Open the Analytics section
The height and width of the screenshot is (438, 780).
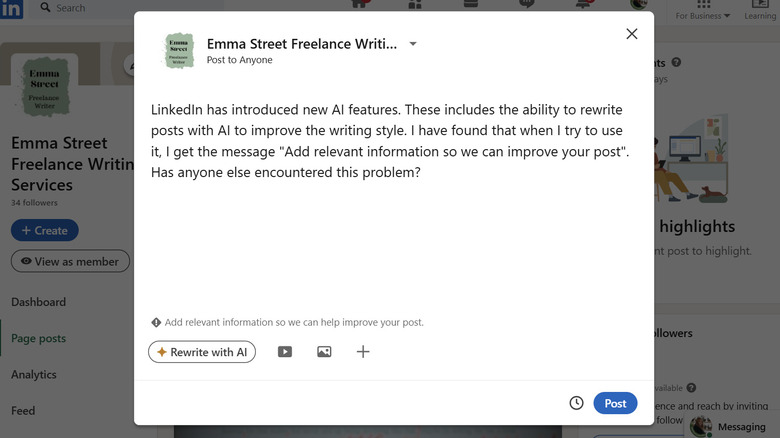(34, 375)
